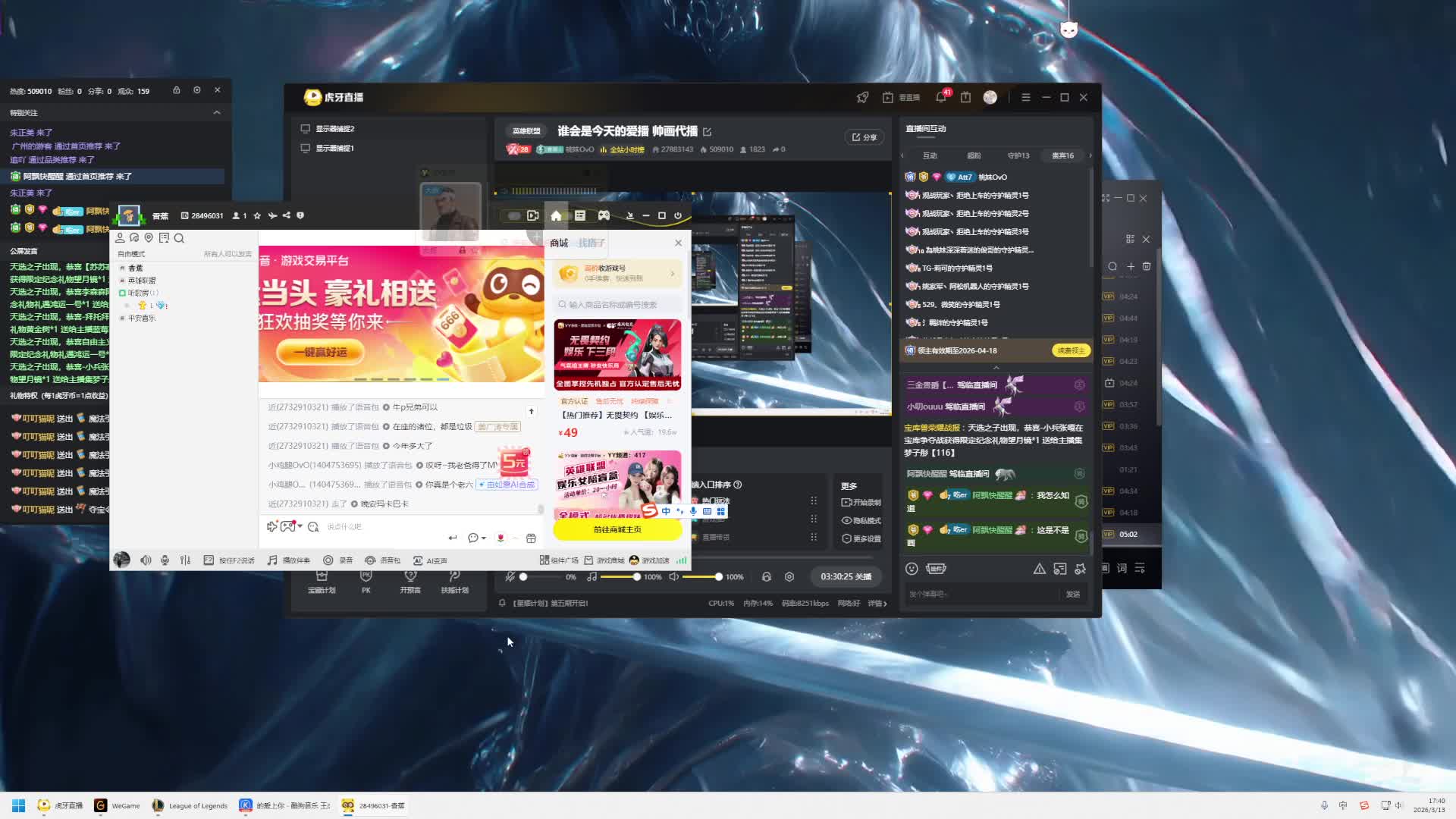Mute the YY speaker volume icon

pyautogui.click(x=146, y=560)
